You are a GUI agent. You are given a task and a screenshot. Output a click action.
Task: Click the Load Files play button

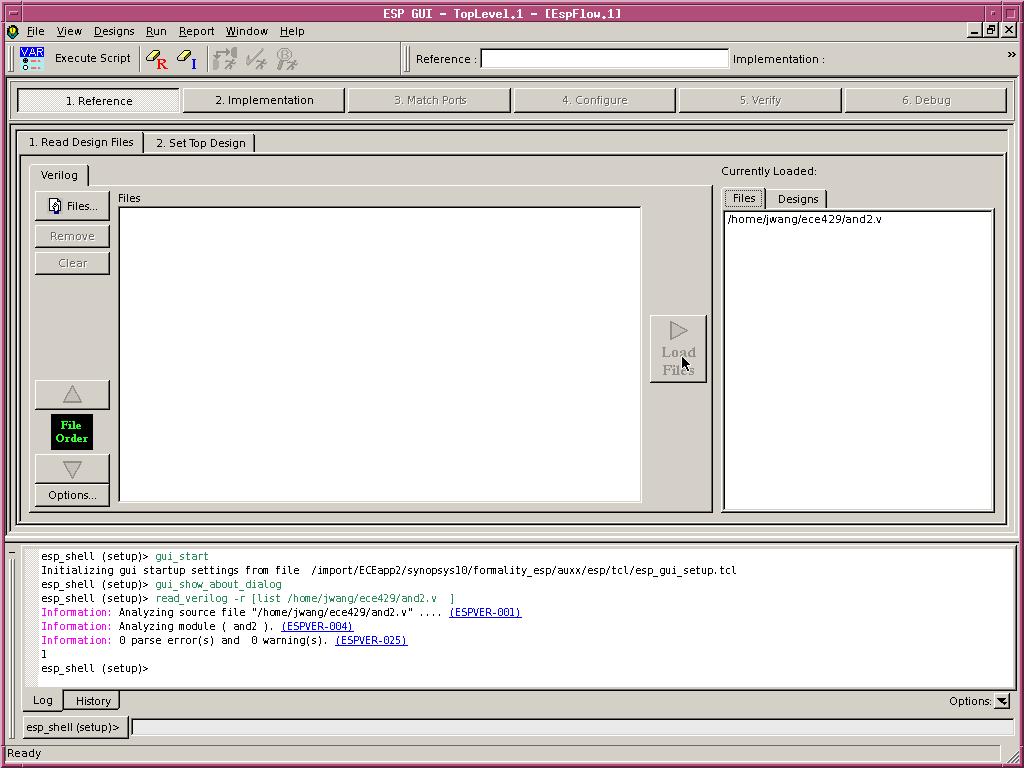[678, 349]
